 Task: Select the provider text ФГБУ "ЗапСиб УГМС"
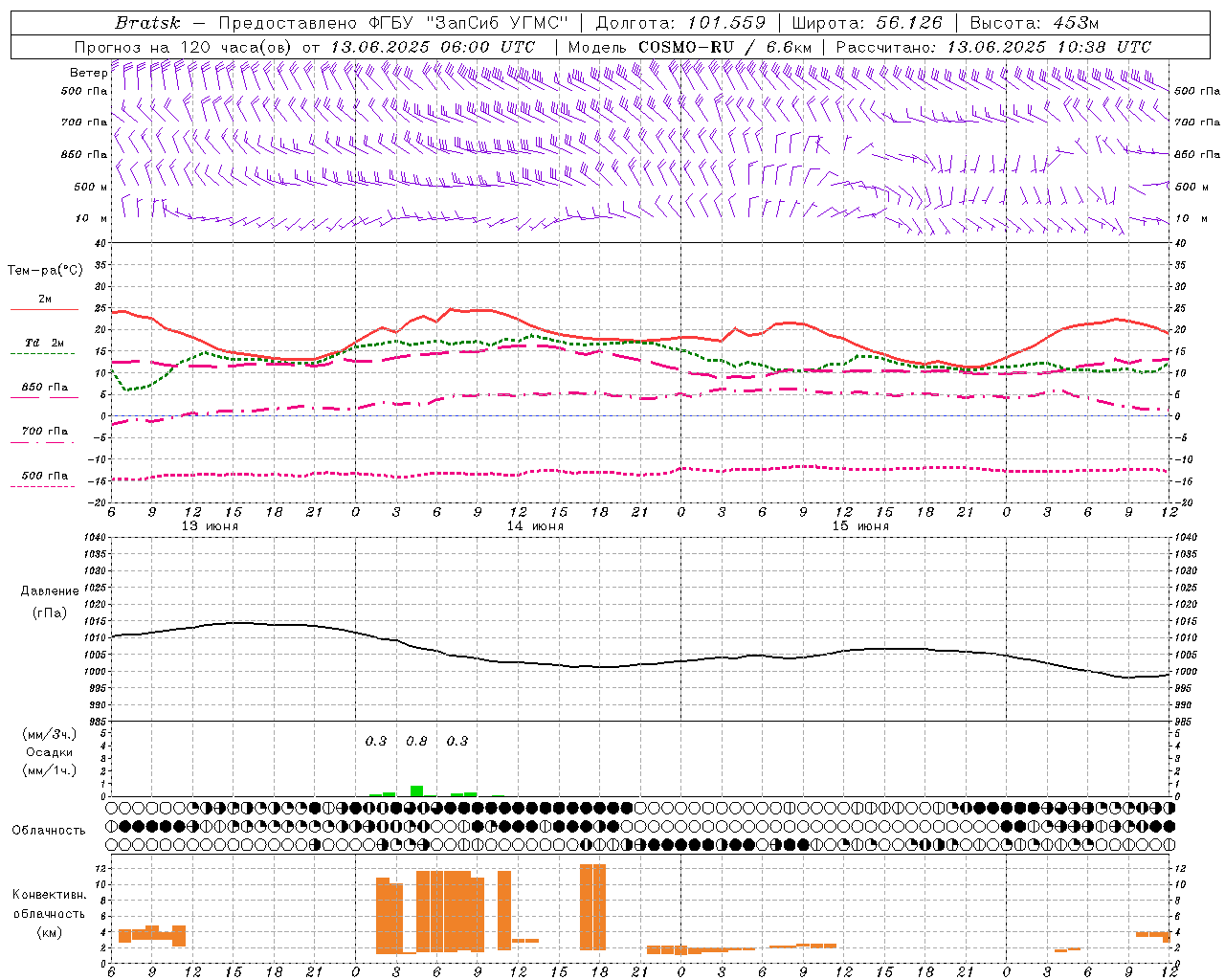[468, 23]
